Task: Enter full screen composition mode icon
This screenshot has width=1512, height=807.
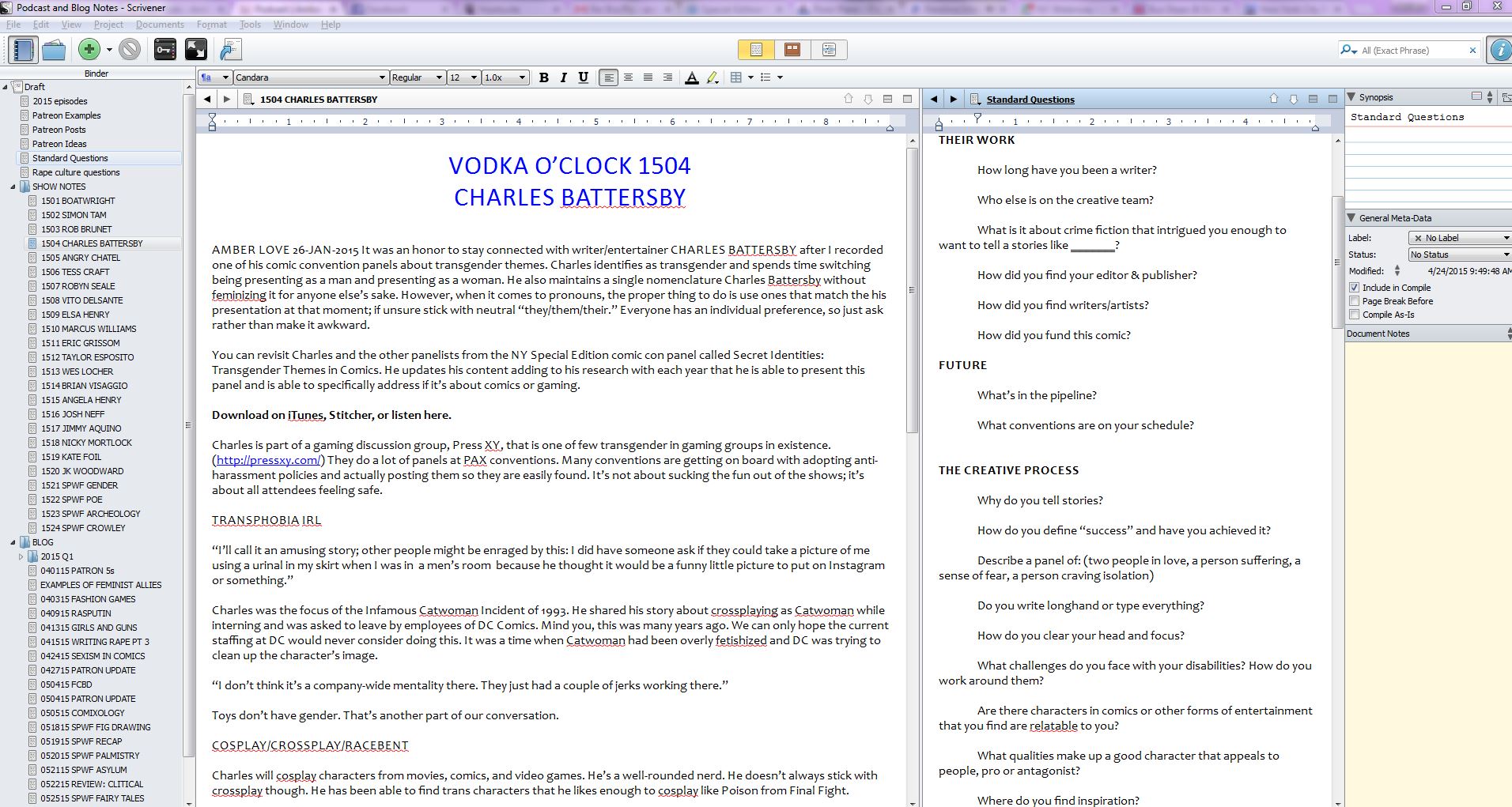Action: click(196, 50)
